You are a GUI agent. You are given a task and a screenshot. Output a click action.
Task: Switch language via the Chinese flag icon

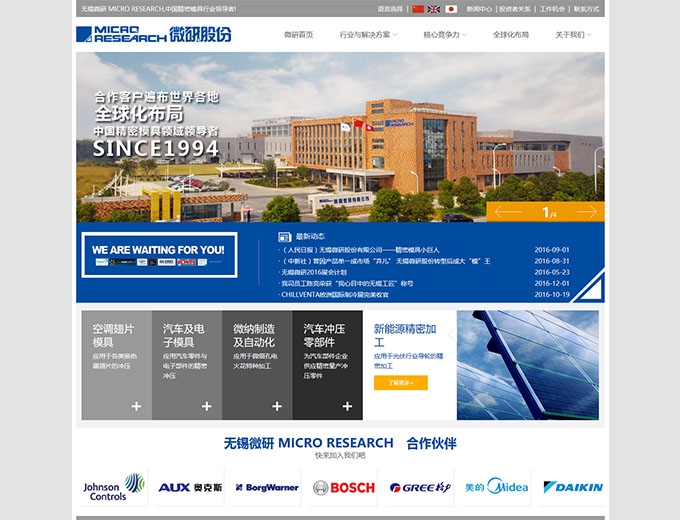coord(418,9)
